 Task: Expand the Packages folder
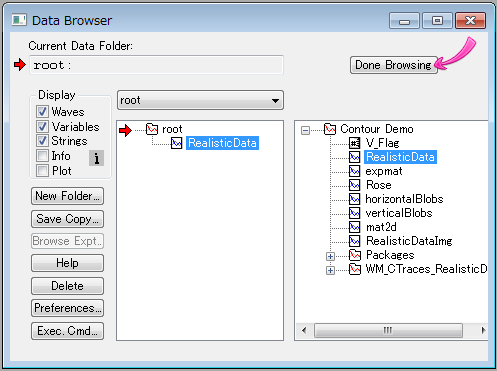[x=330, y=256]
